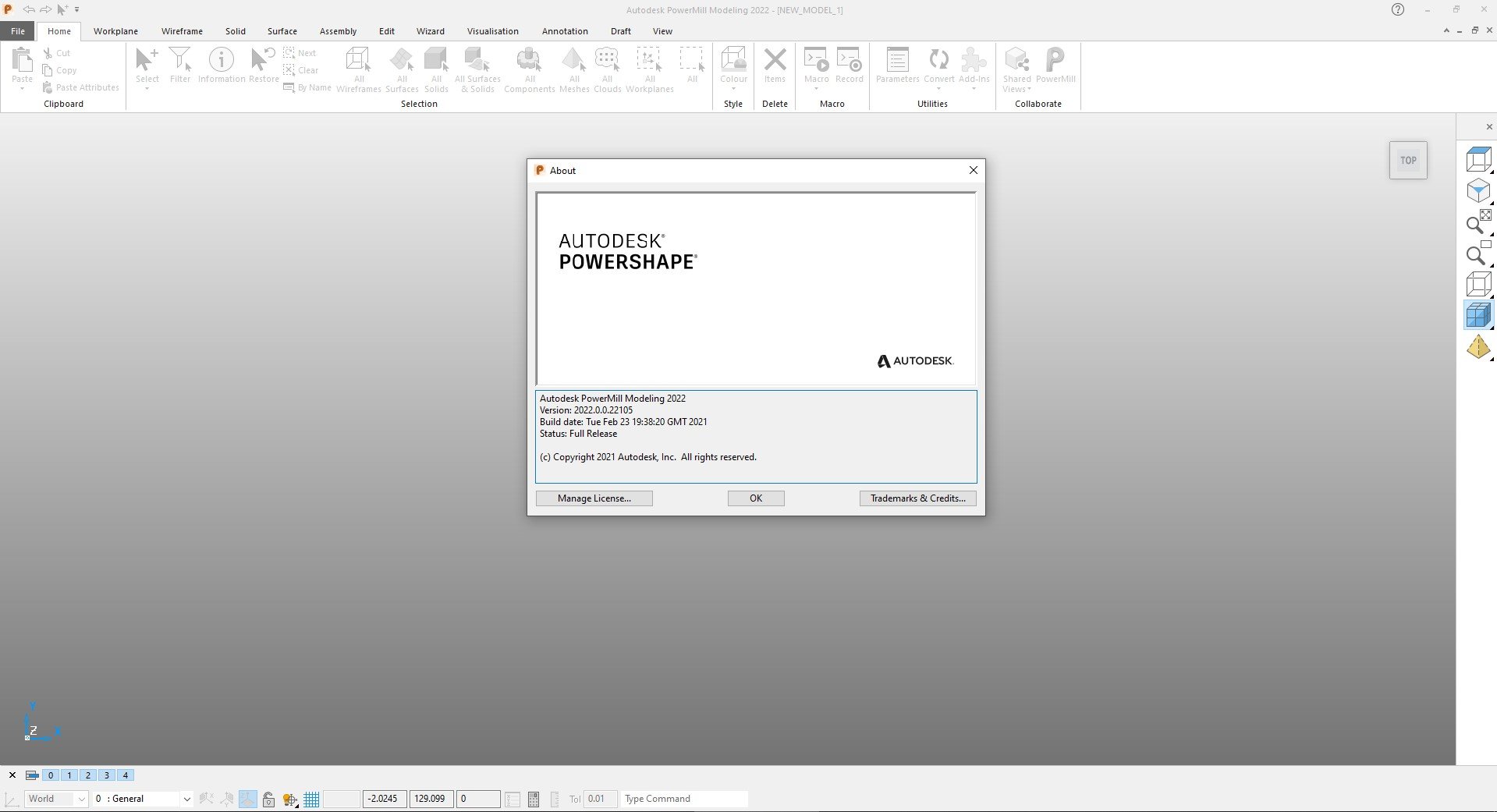
Task: Click OK in the About dialog
Action: [756, 498]
